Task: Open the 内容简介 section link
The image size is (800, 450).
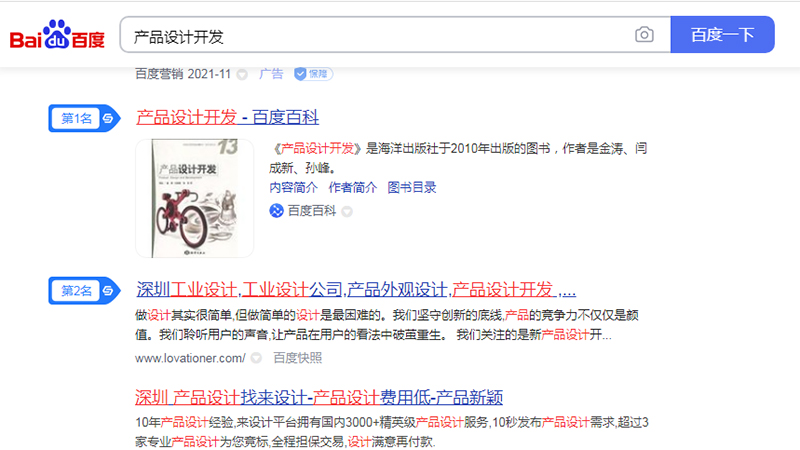Action: click(293, 187)
